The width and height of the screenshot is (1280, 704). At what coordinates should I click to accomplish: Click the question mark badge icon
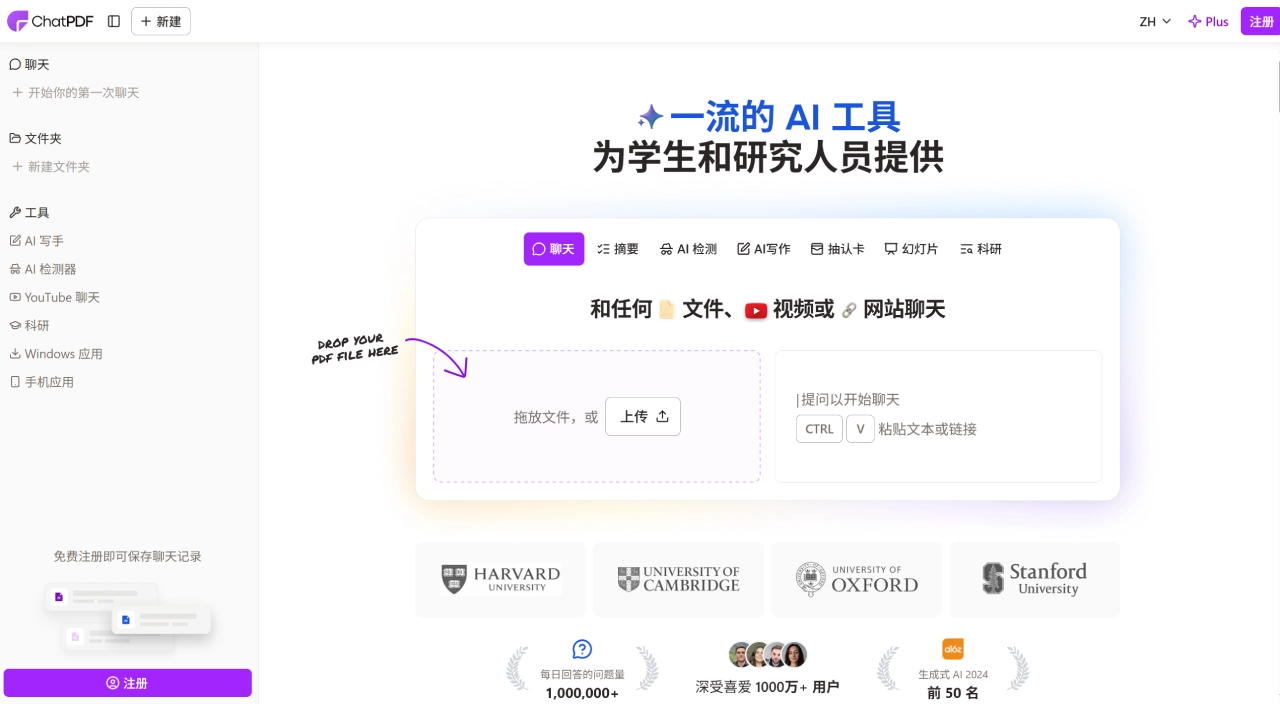582,650
